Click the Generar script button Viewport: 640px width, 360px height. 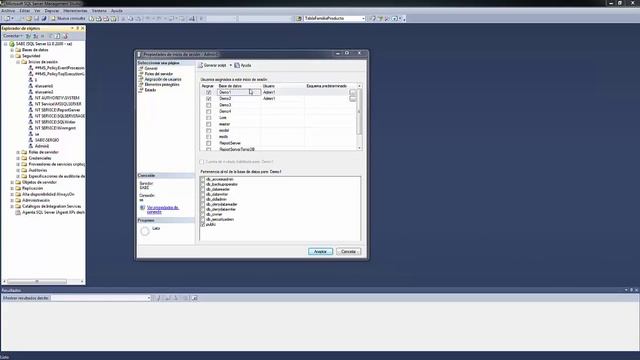212,65
